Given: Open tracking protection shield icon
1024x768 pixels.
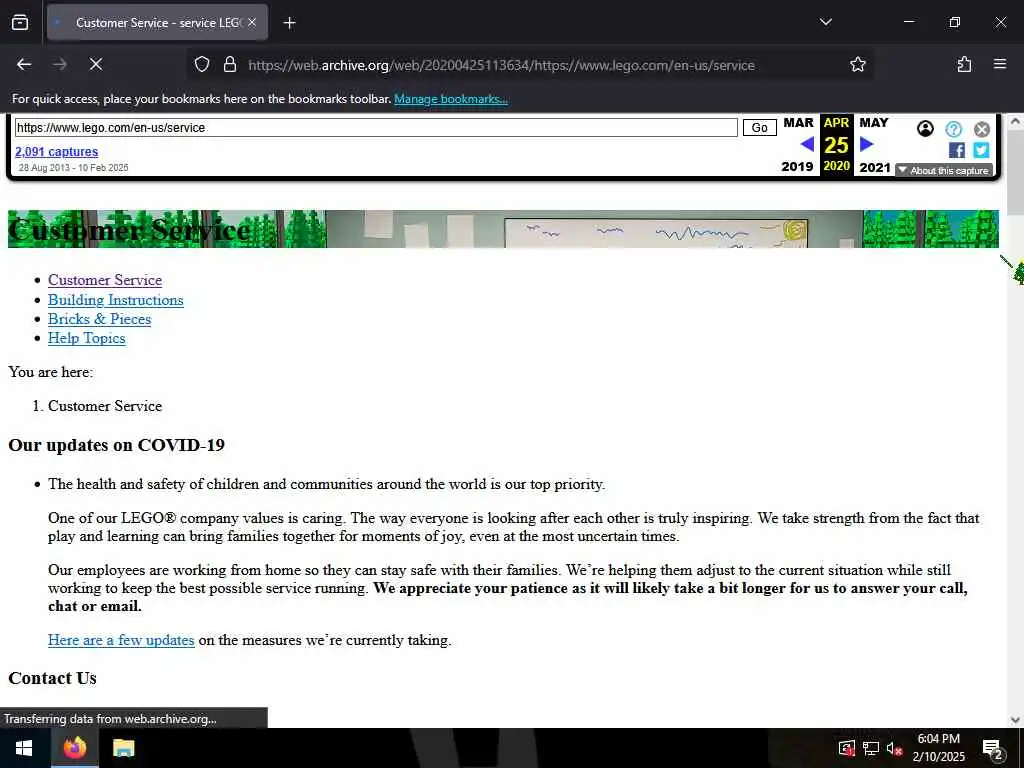Looking at the screenshot, I should [202, 64].
